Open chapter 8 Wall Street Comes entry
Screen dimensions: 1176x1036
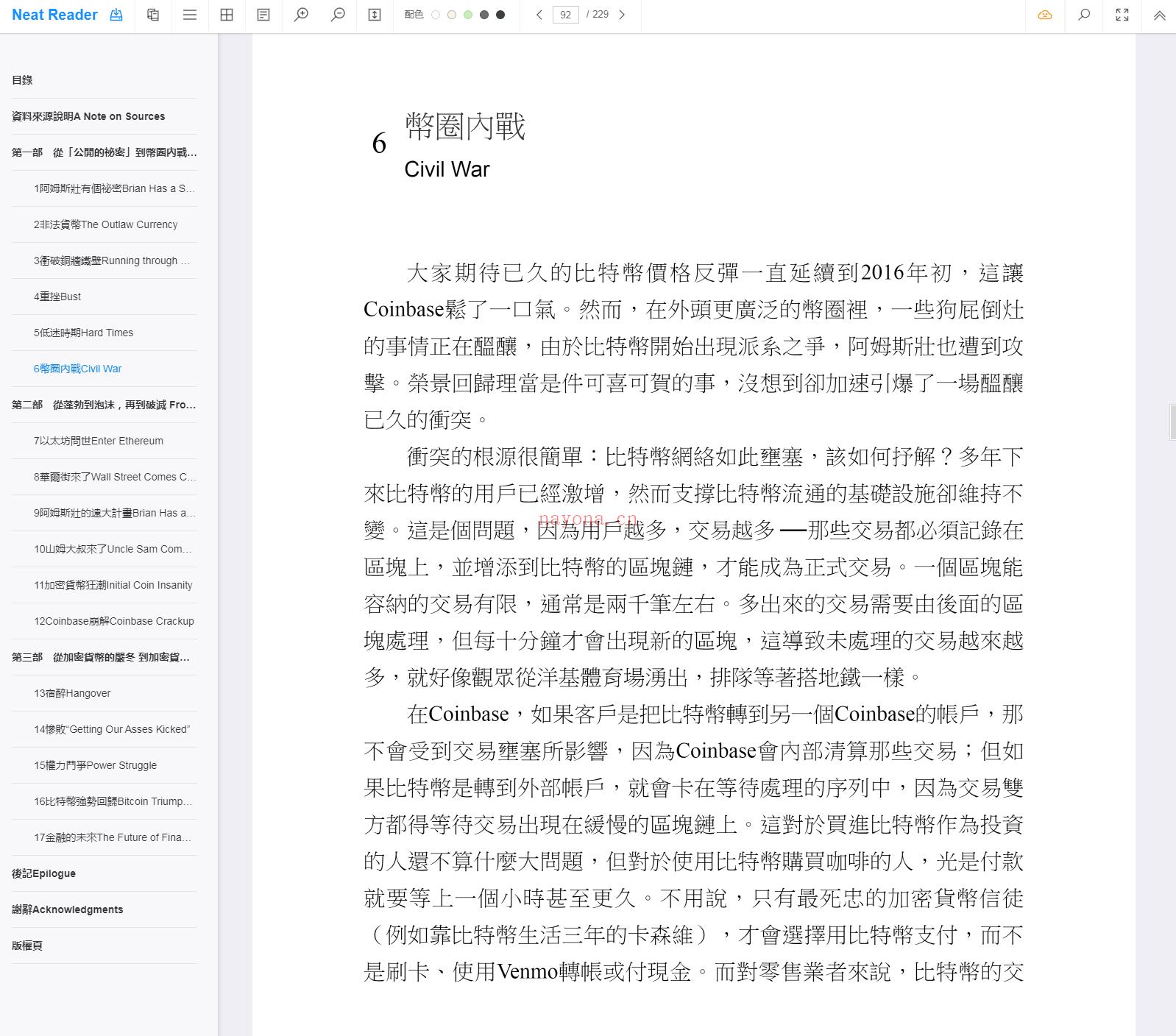(x=105, y=477)
